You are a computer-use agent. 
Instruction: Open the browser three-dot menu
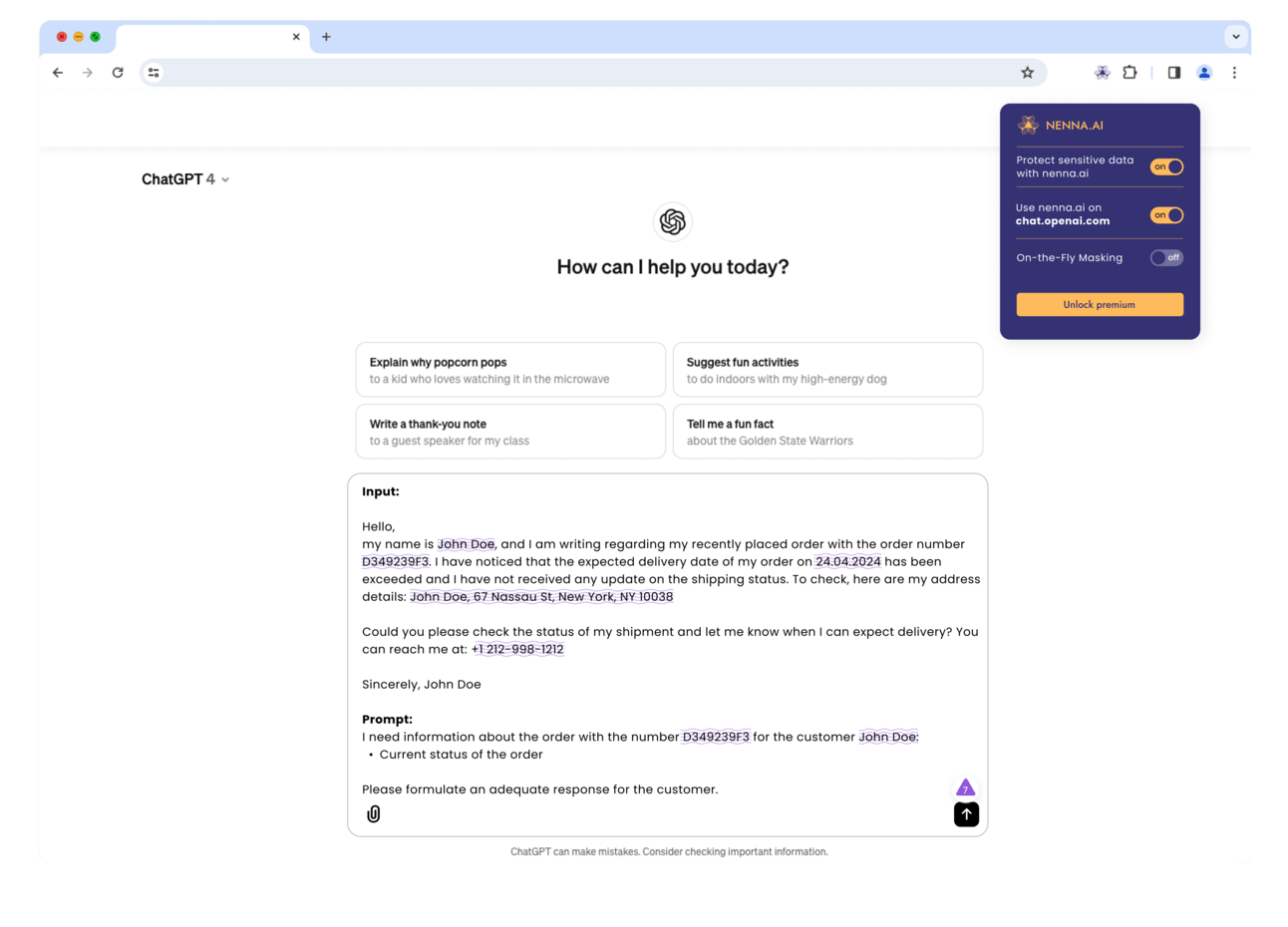pos(1234,73)
